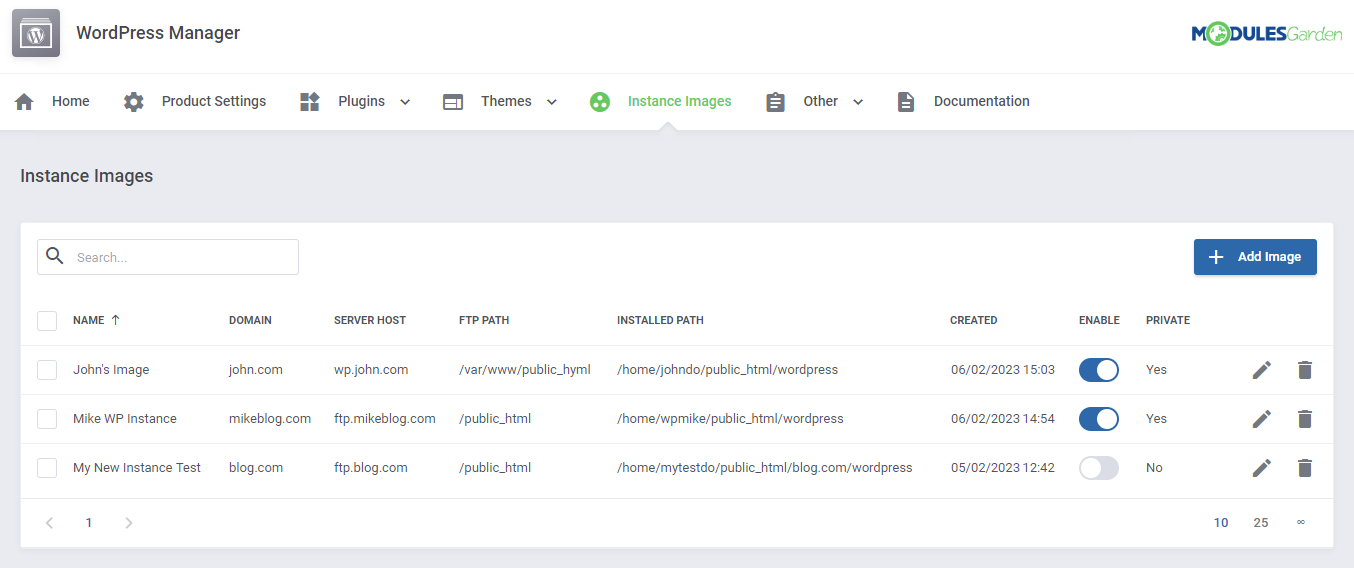Viewport: 1354px width, 568px height.
Task: Sort by the CREATED column header
Action: pyautogui.click(x=974, y=321)
